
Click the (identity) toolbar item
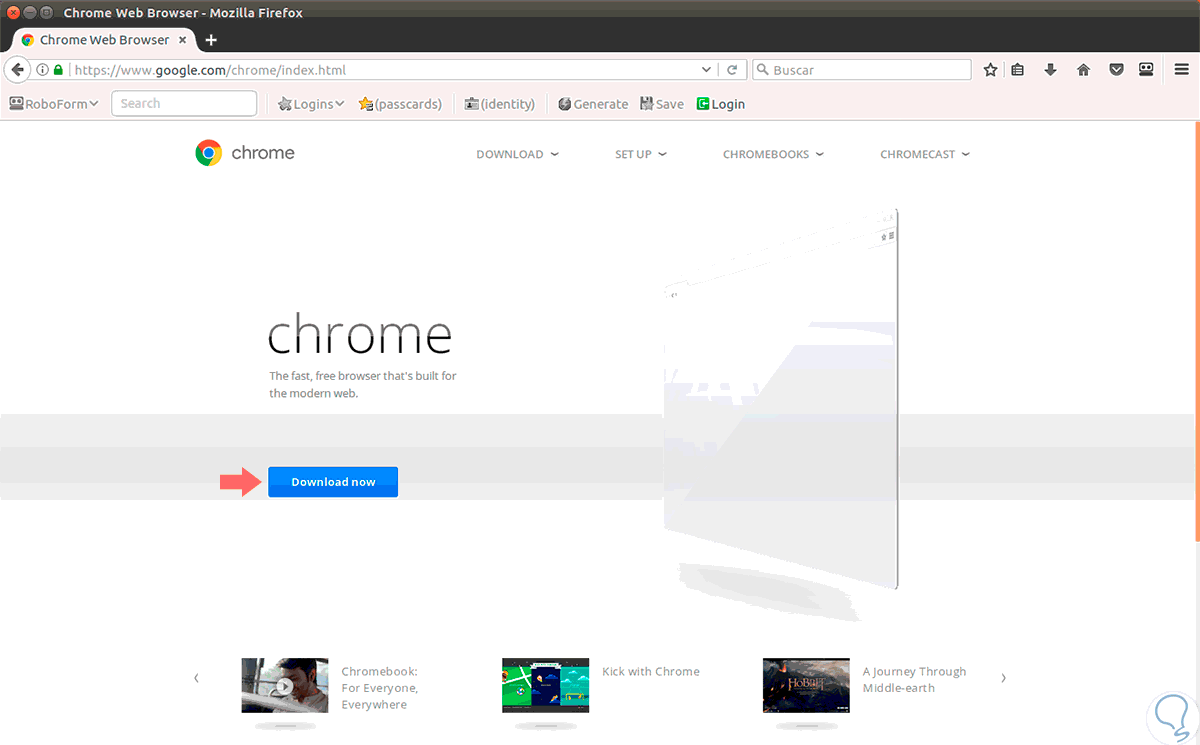pos(500,104)
